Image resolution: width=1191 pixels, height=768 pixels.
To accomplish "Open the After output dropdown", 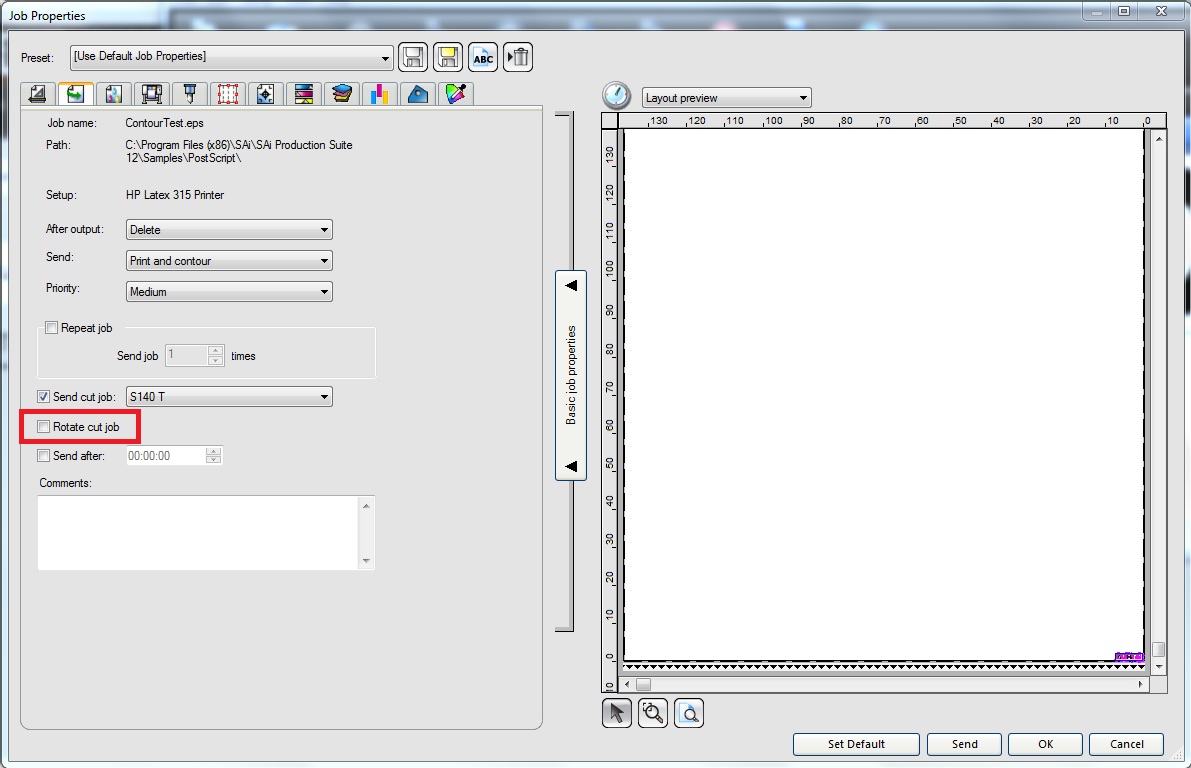I will click(229, 229).
